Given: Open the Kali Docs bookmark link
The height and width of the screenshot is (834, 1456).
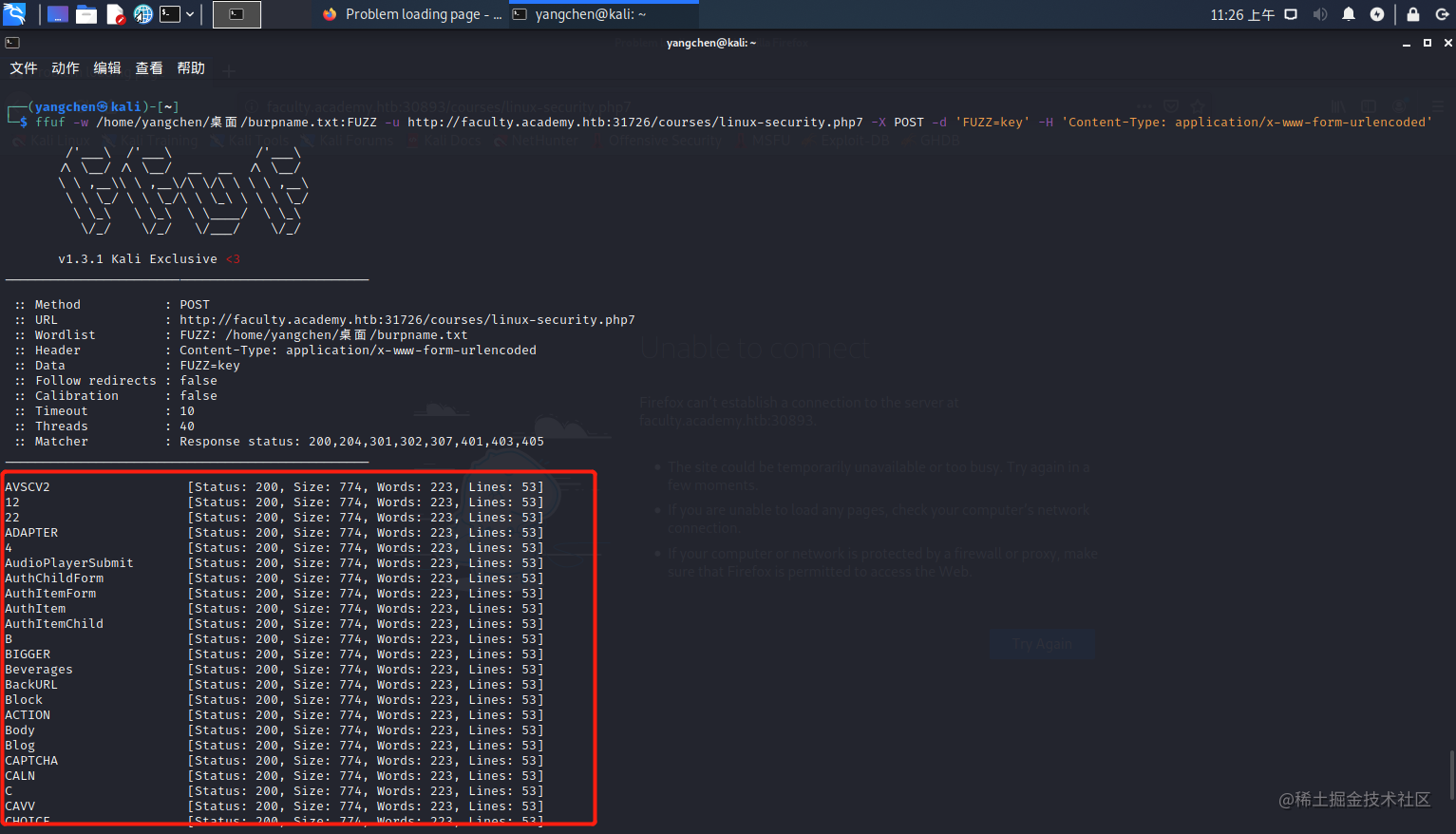Looking at the screenshot, I should 453,140.
